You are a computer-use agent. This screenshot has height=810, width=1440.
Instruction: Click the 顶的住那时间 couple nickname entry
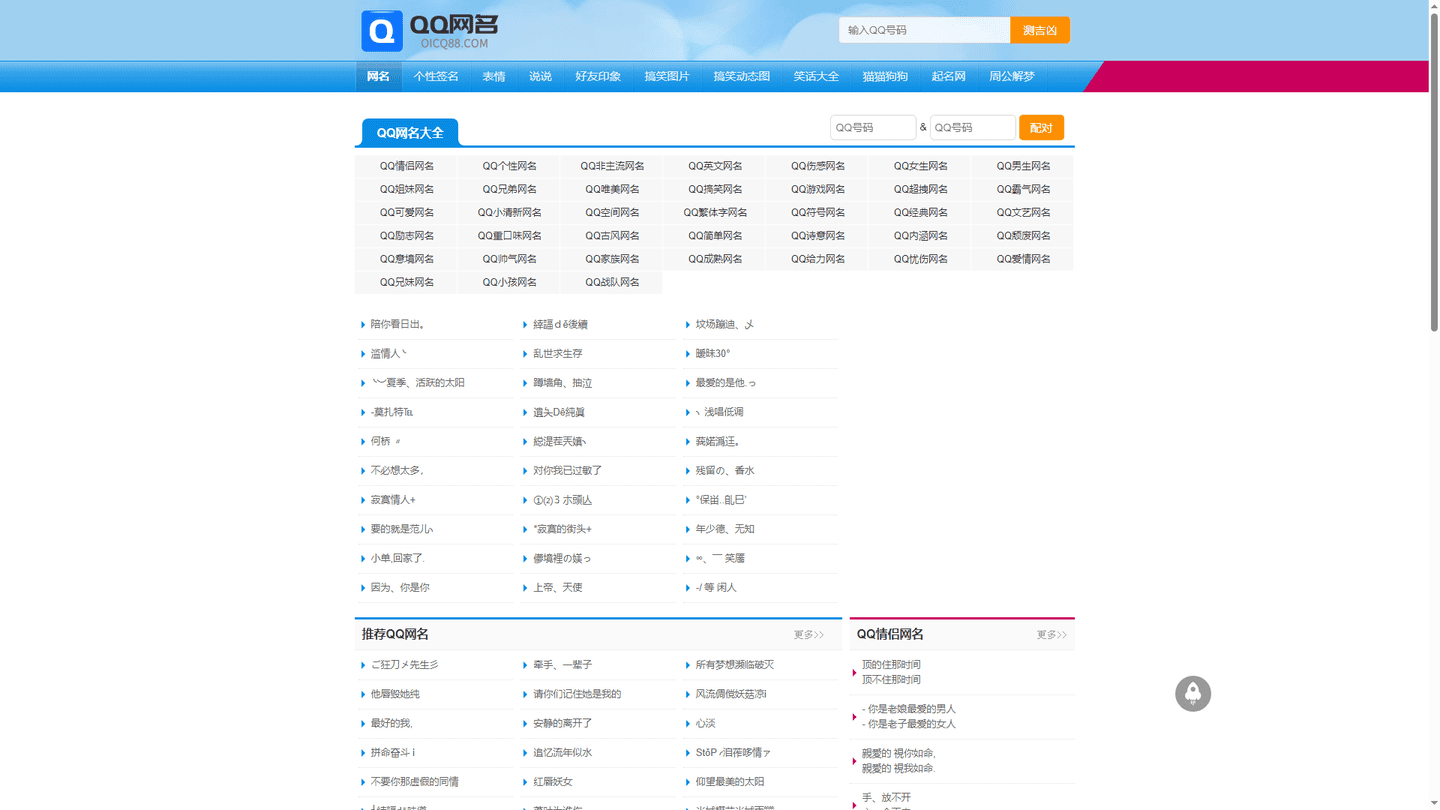pyautogui.click(x=891, y=664)
